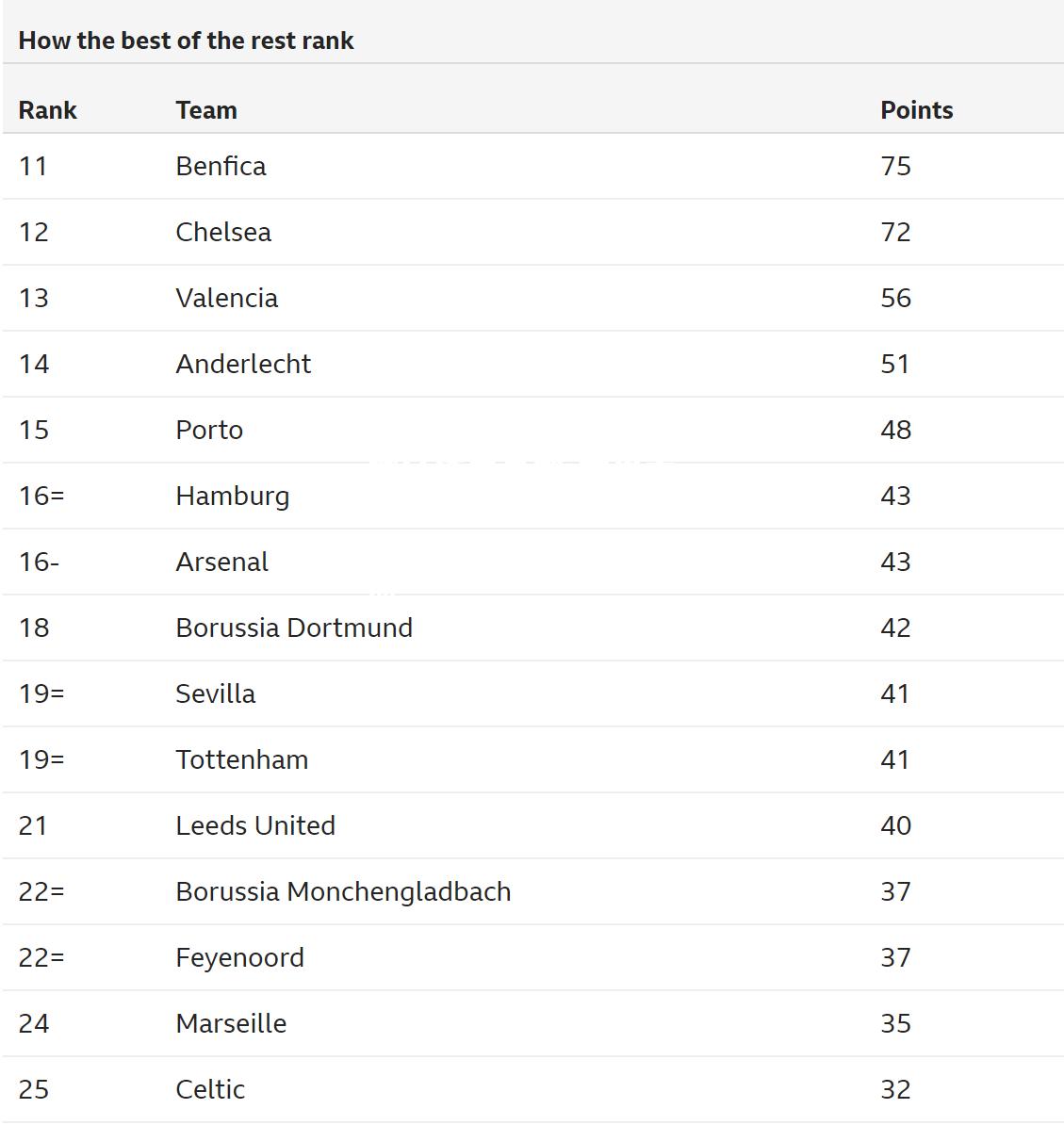Select Marseille in team column
Image resolution: width=1064 pixels, height=1125 pixels.
[231, 1024]
